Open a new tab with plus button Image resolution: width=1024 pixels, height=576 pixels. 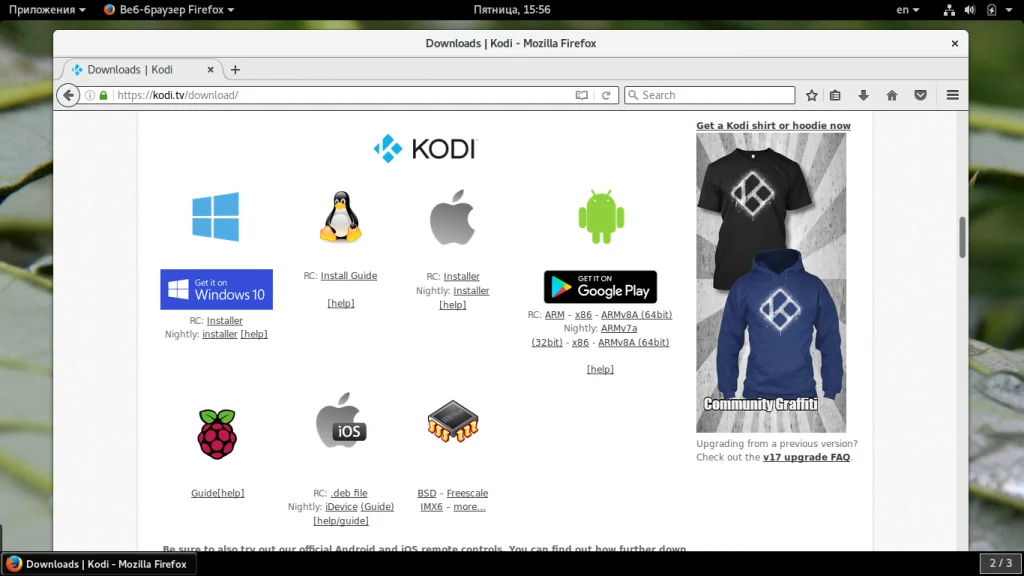235,70
